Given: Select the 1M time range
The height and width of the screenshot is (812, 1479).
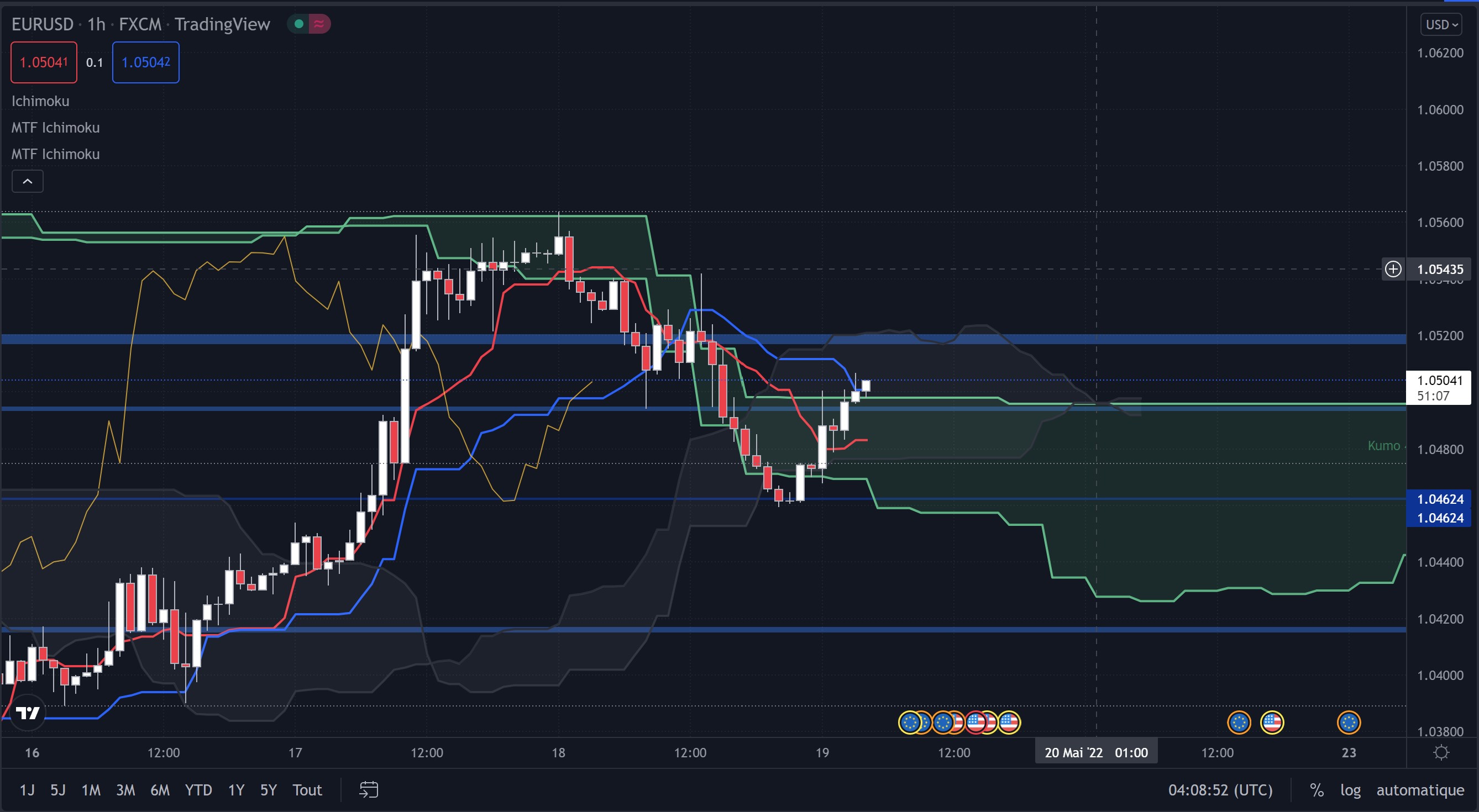Looking at the screenshot, I should pyautogui.click(x=91, y=790).
